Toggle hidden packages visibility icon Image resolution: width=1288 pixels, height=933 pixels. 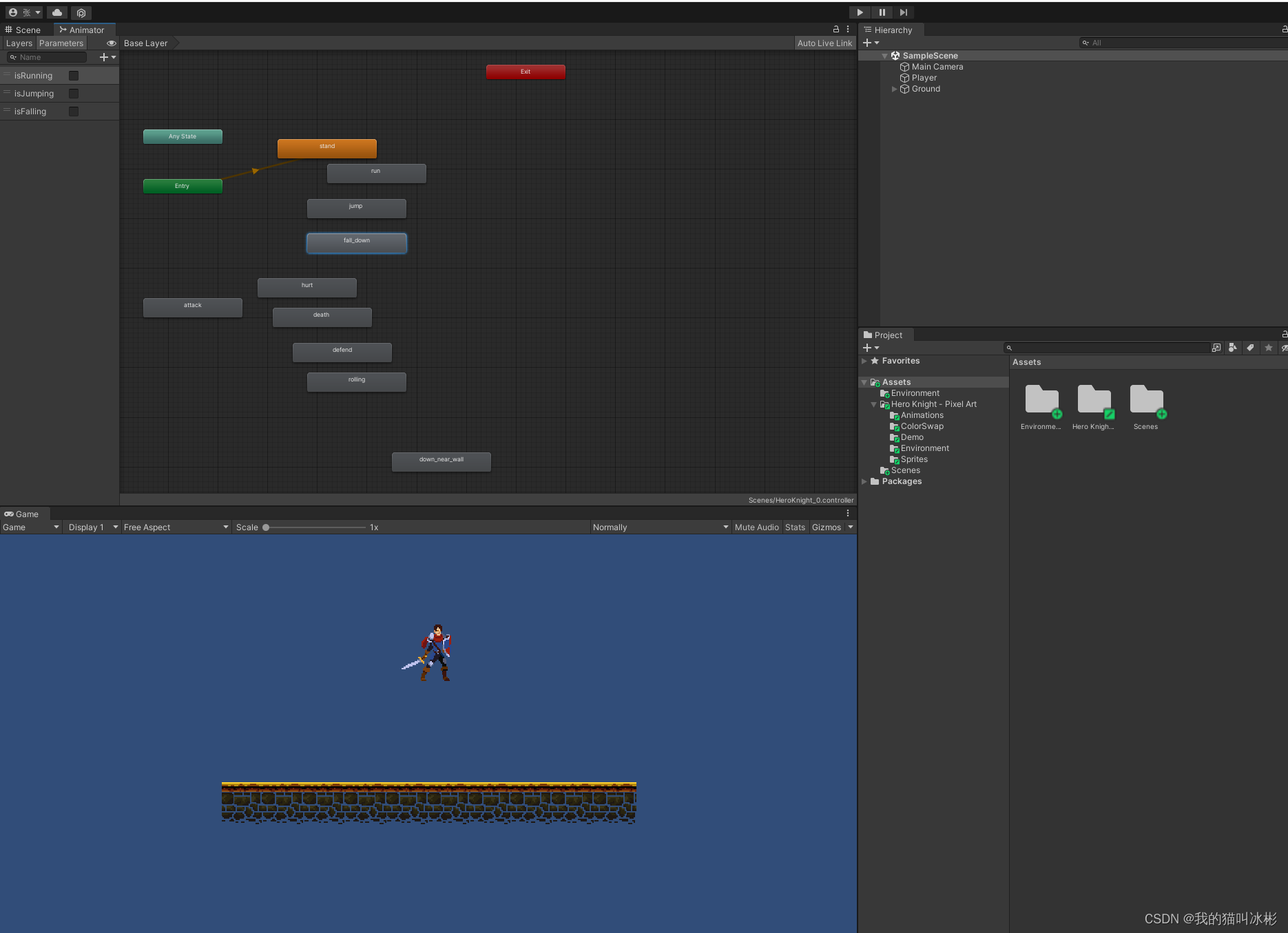coord(1284,348)
